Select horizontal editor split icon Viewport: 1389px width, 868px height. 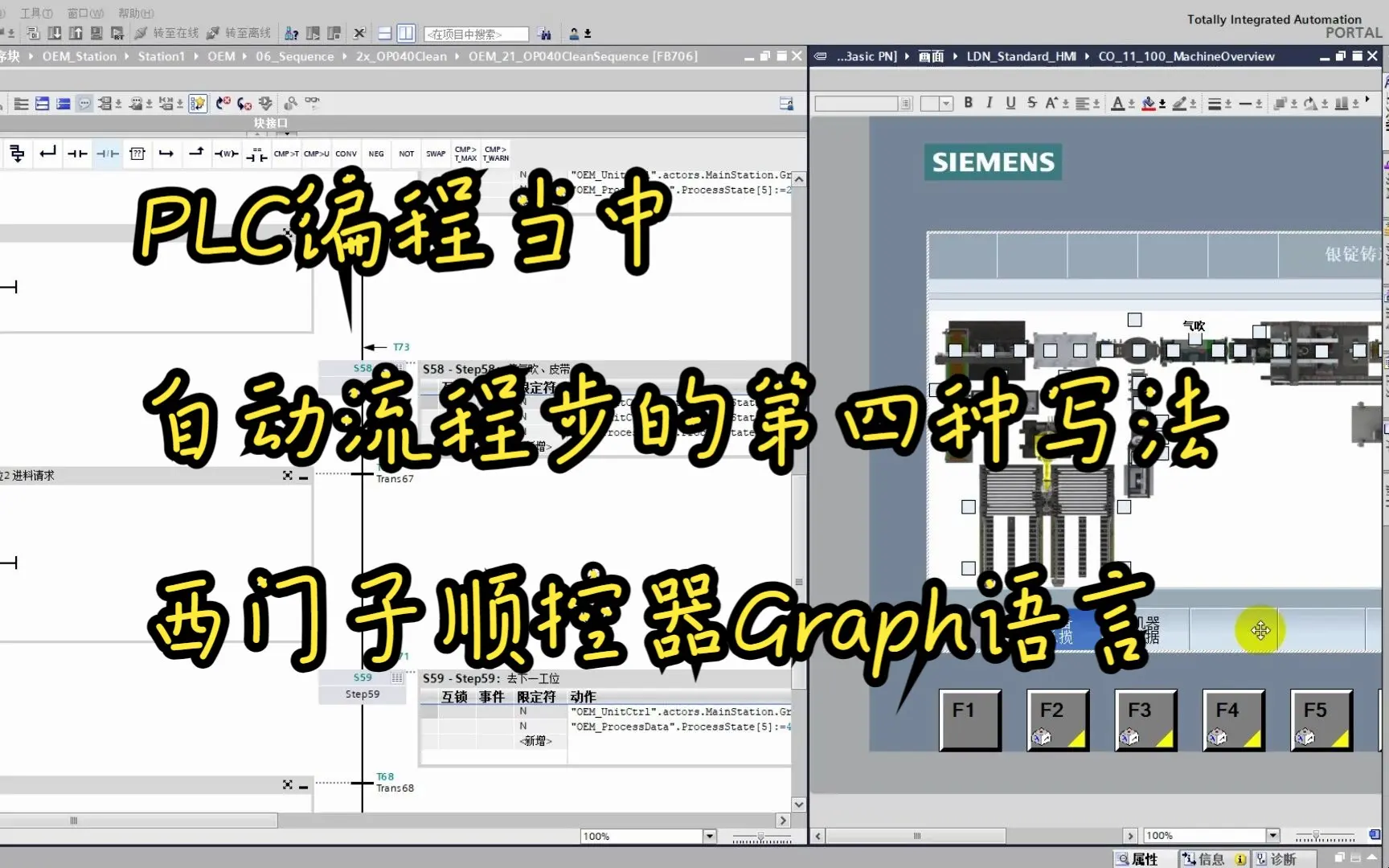click(x=385, y=33)
